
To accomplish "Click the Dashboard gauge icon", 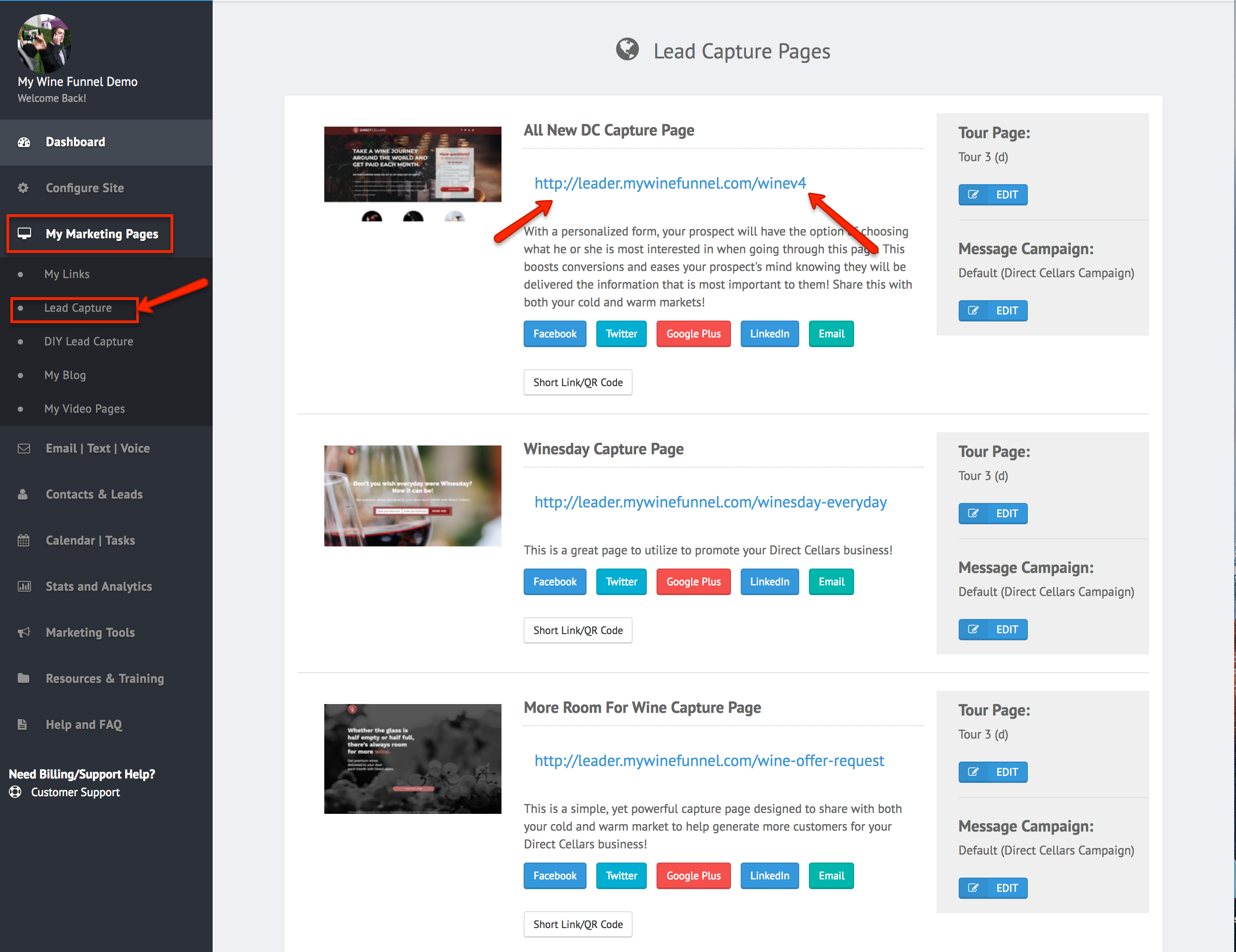I will click(24, 142).
